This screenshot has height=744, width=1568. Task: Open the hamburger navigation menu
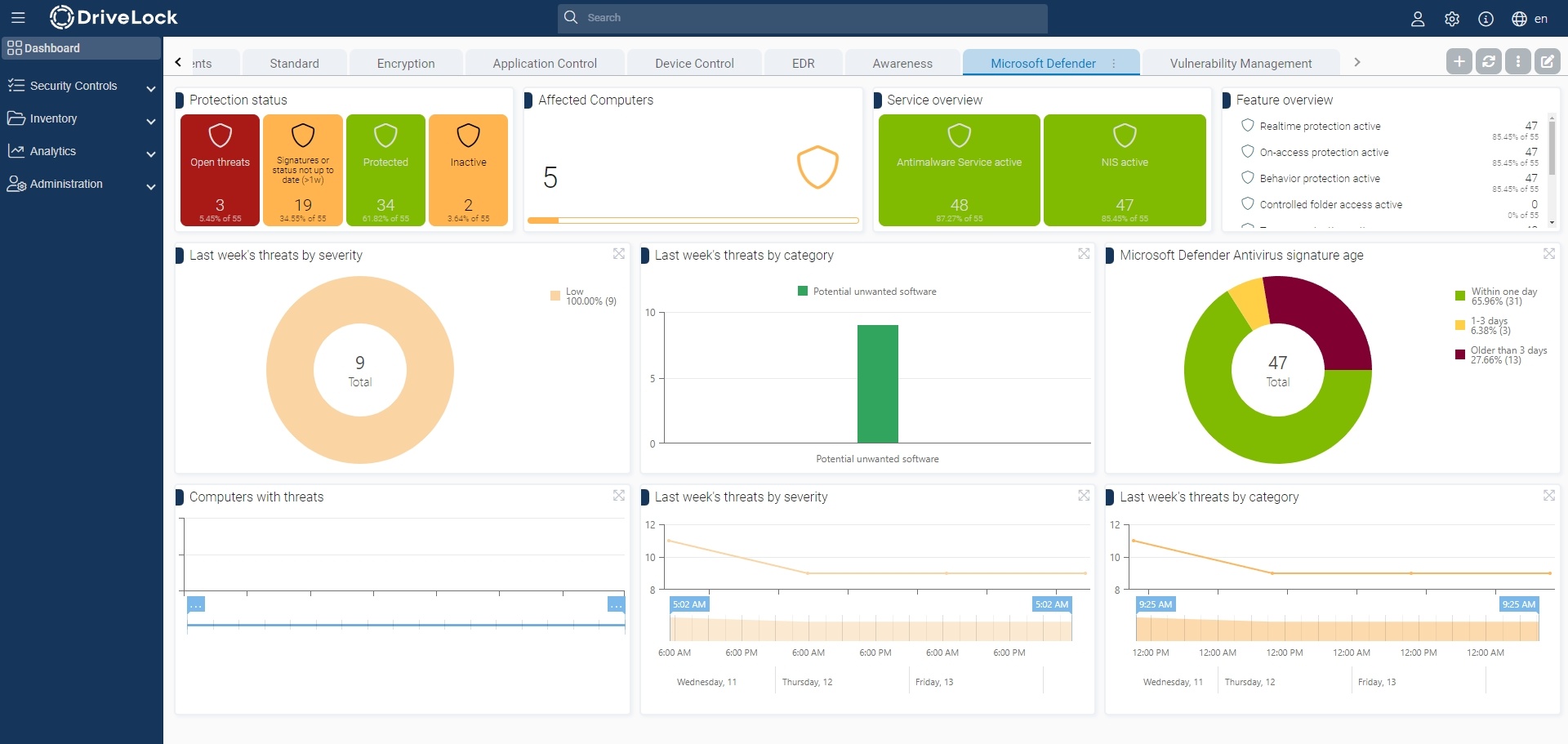tap(18, 17)
